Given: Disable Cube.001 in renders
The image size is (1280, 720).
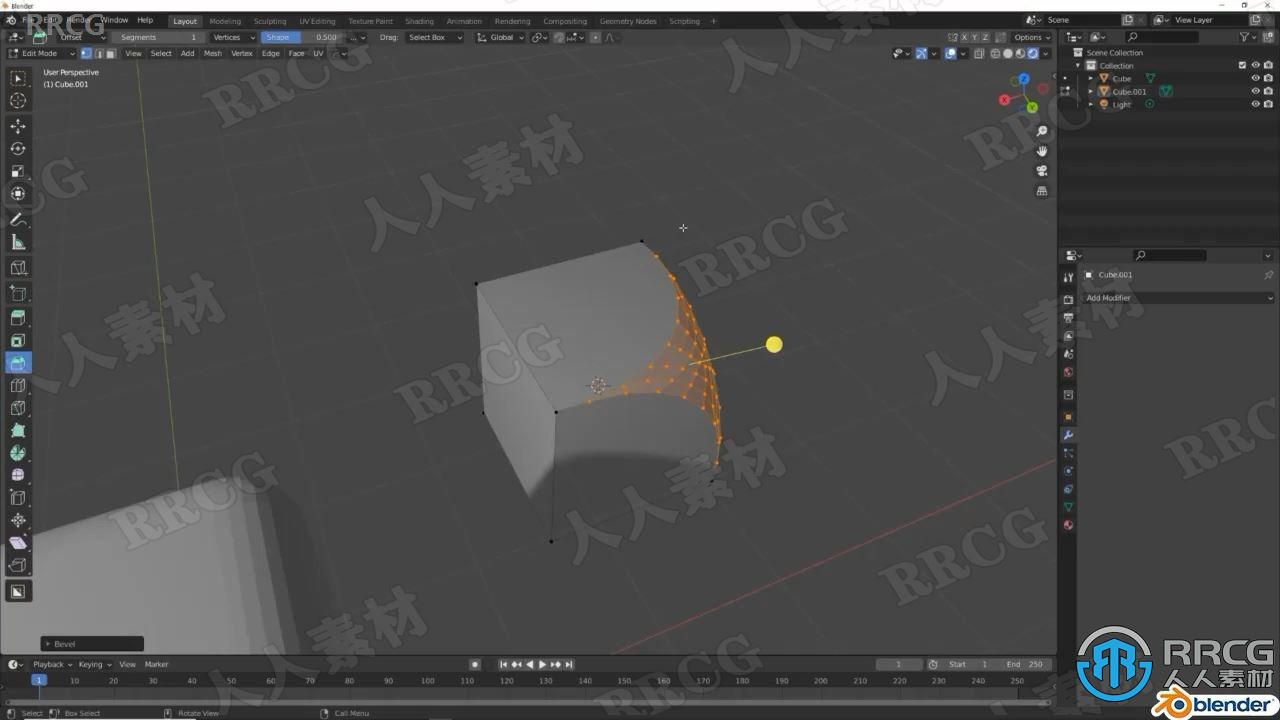Looking at the screenshot, I should (1268, 91).
